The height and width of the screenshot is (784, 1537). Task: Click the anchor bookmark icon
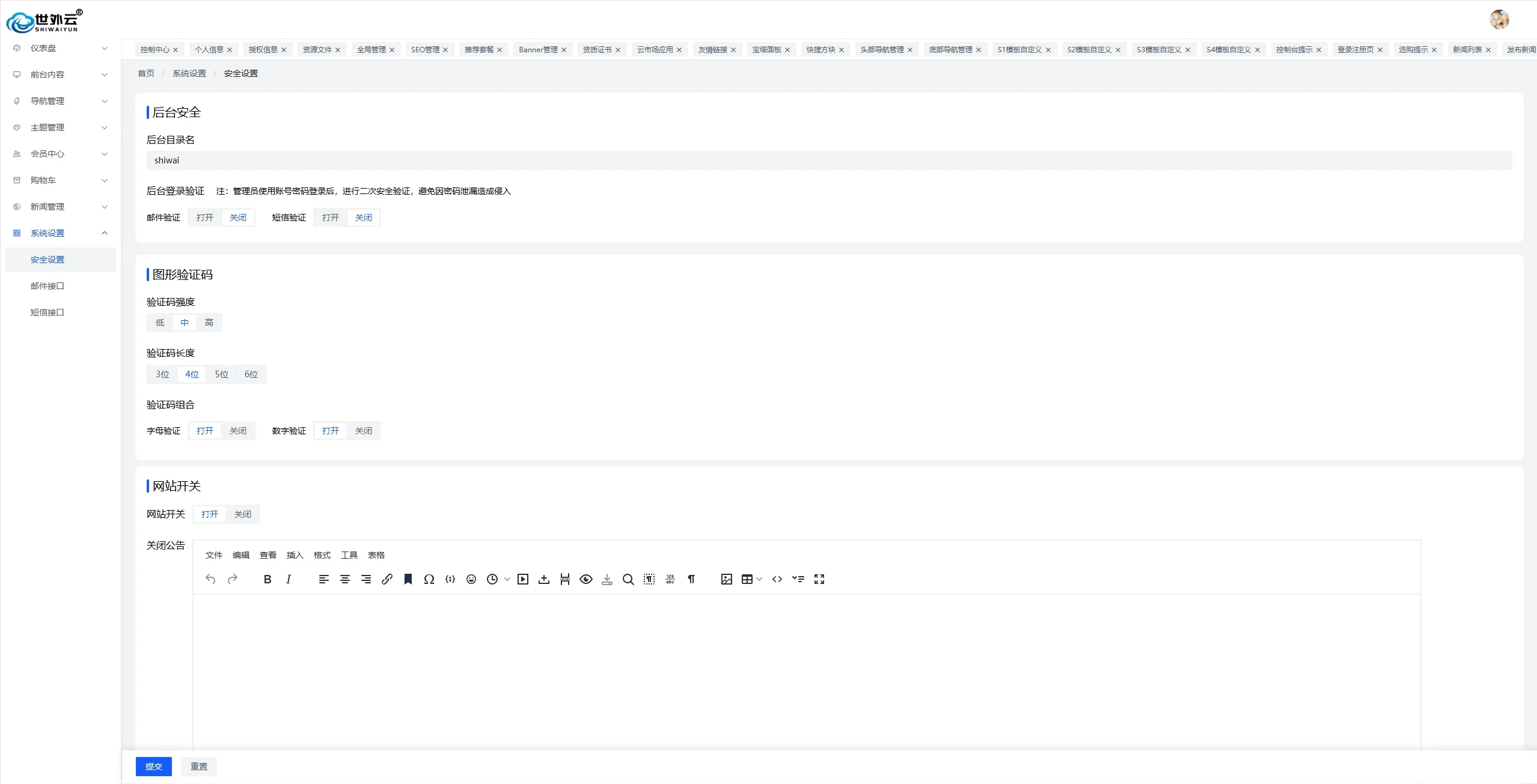[408, 579]
